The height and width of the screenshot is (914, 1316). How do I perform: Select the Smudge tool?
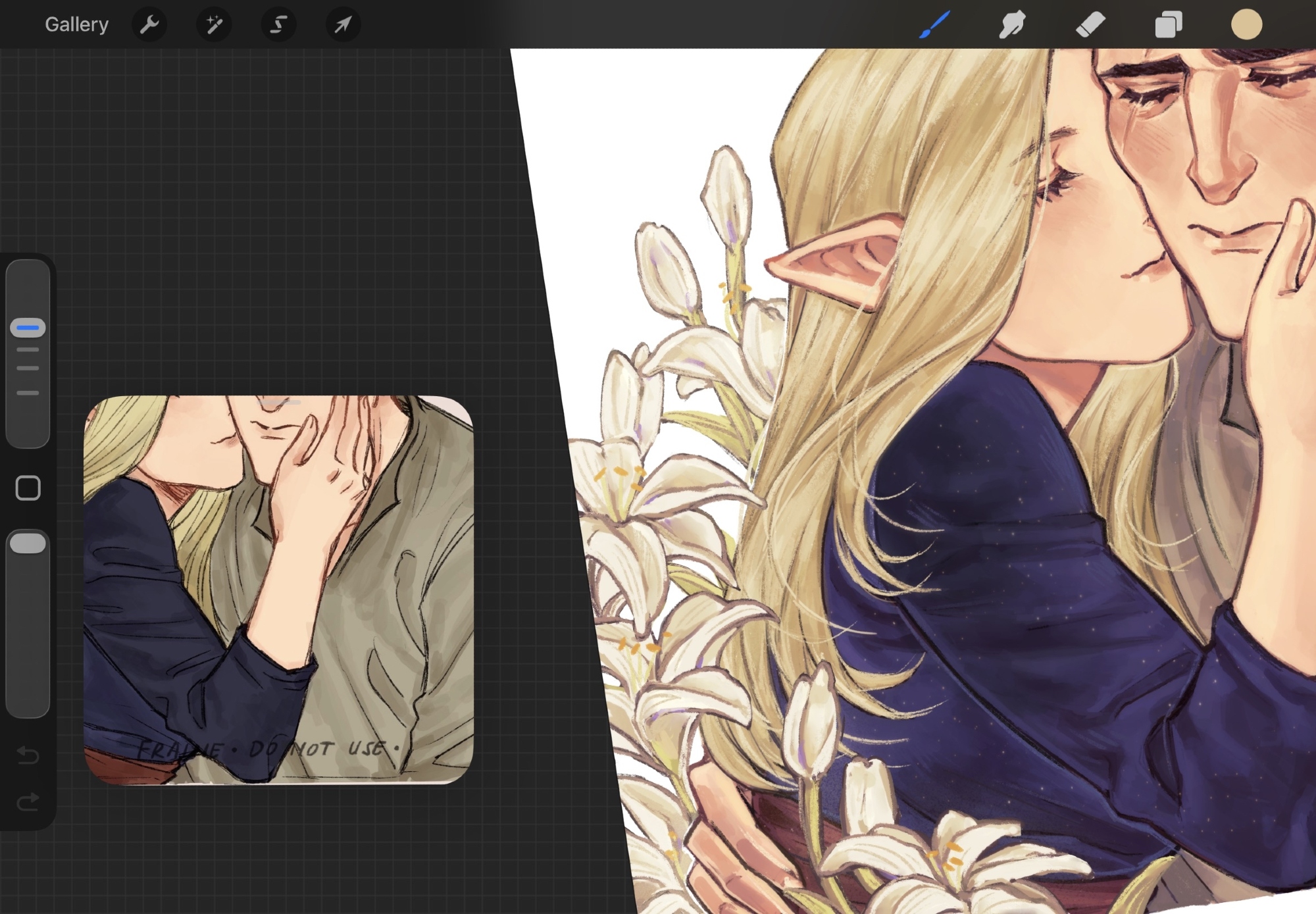pos(1012,25)
